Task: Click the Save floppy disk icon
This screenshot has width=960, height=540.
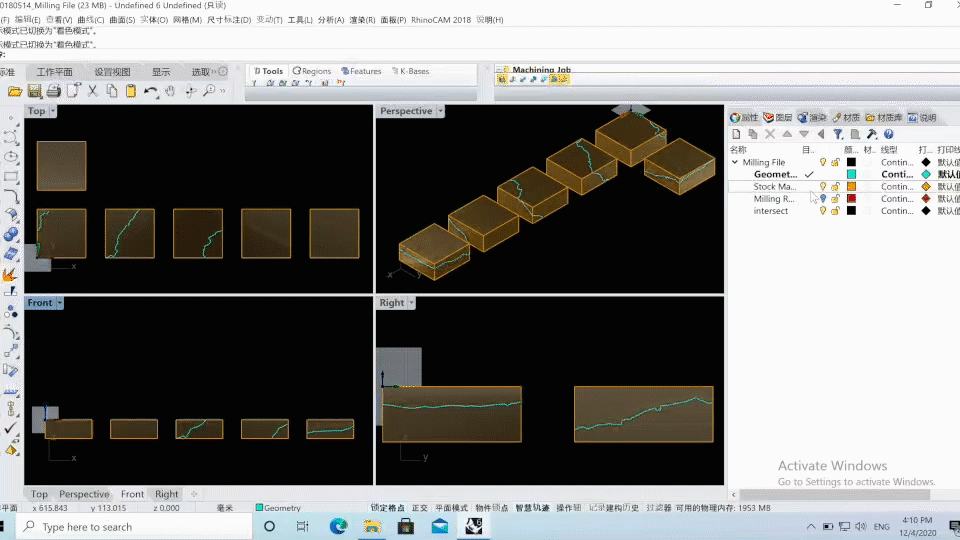Action: [x=34, y=91]
